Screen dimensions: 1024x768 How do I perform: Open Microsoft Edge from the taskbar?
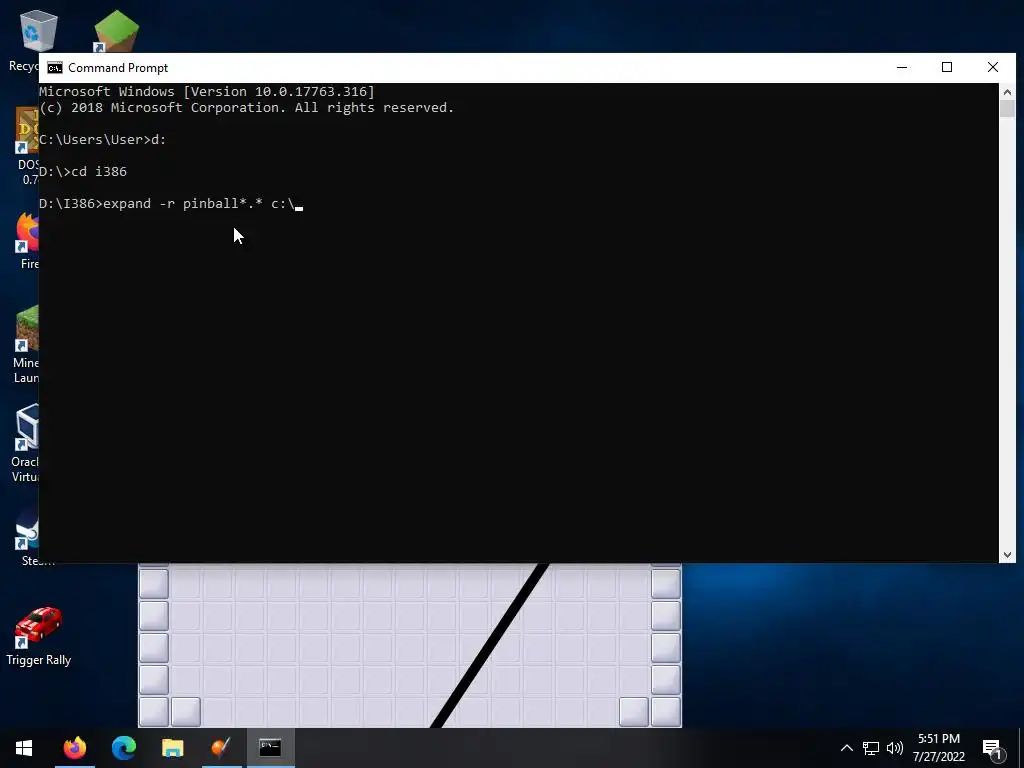pyautogui.click(x=123, y=747)
